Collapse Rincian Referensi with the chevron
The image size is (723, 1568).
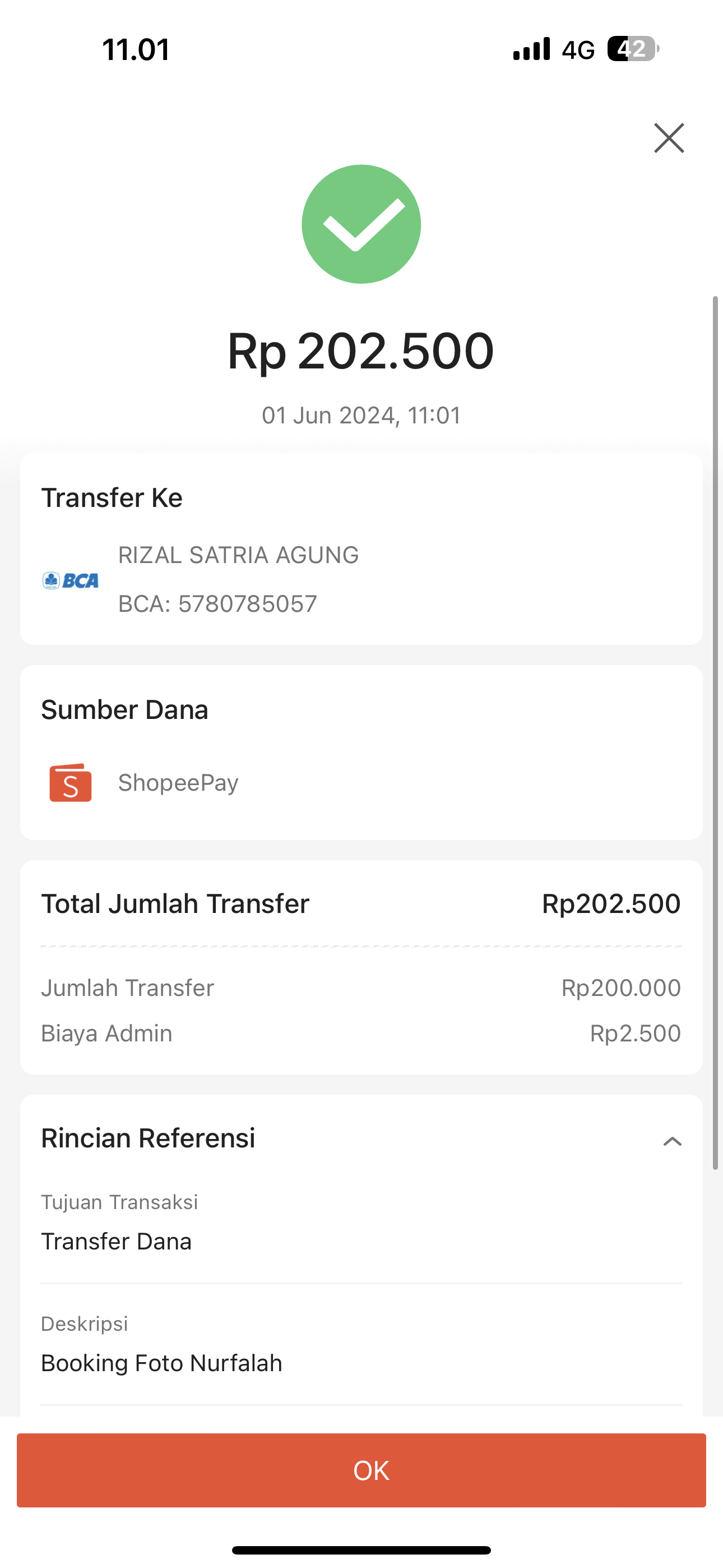672,1141
